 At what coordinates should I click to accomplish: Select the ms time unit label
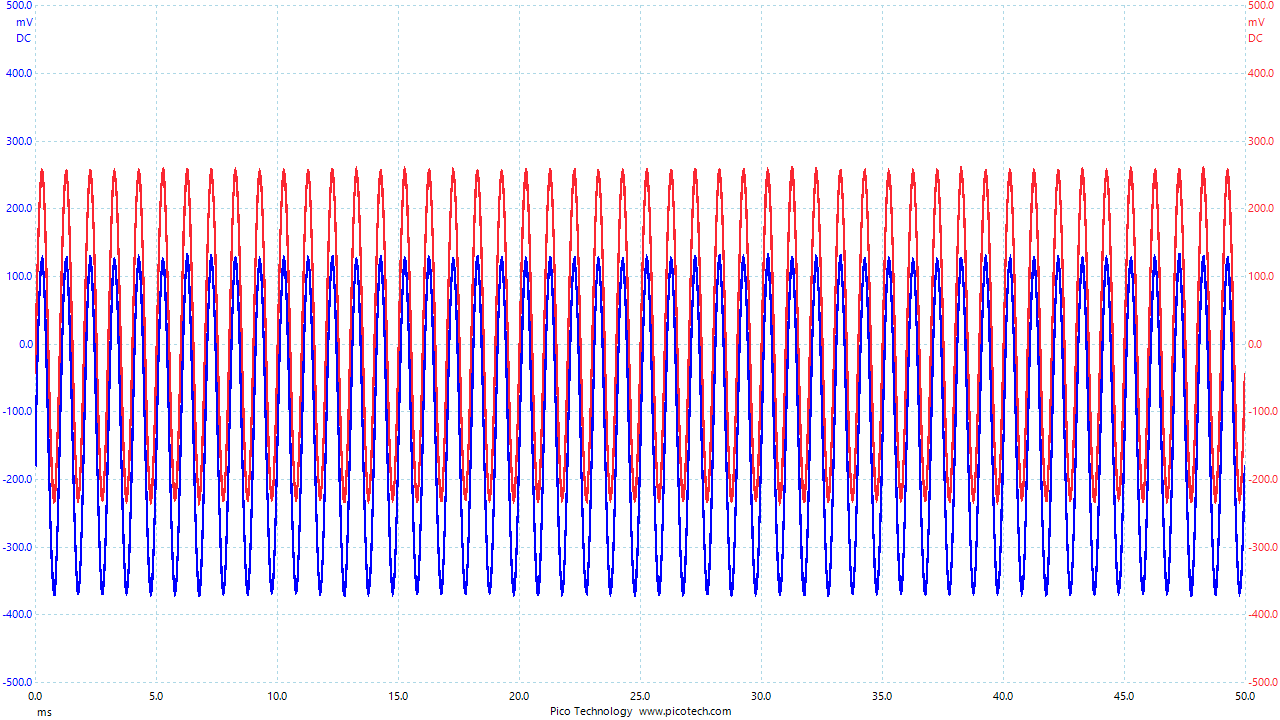point(44,712)
